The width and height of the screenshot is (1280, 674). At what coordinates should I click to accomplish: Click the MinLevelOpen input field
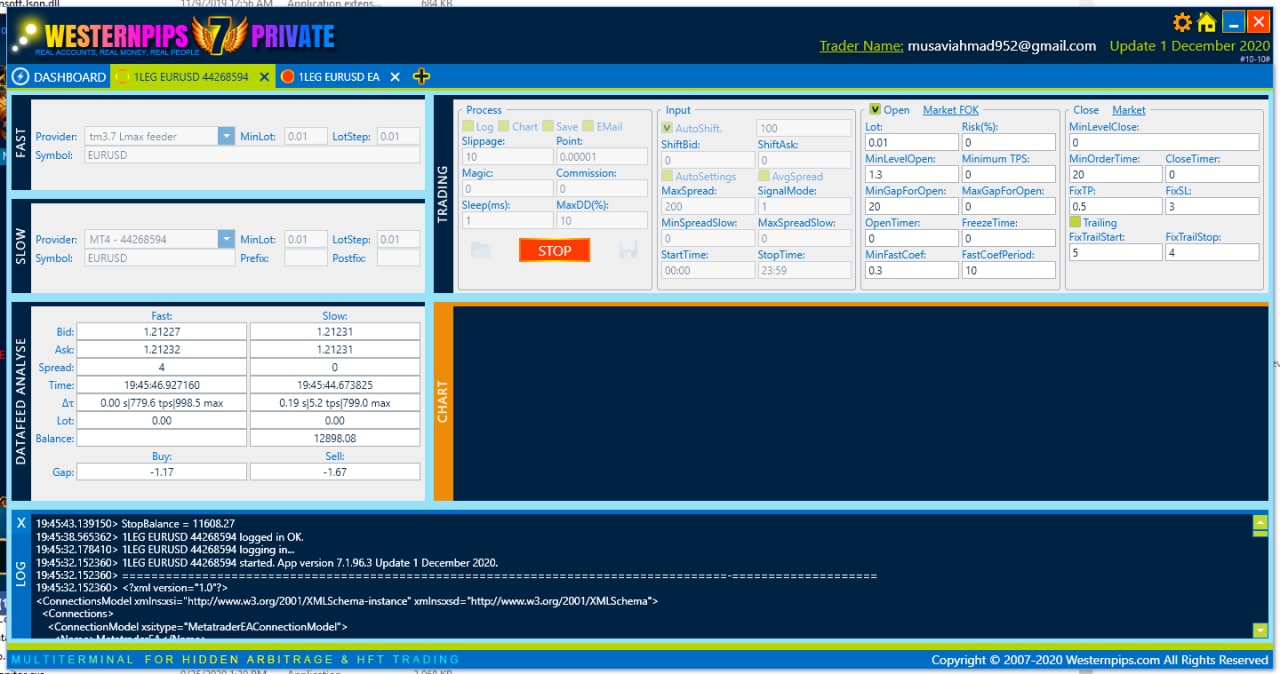pyautogui.click(x=909, y=175)
